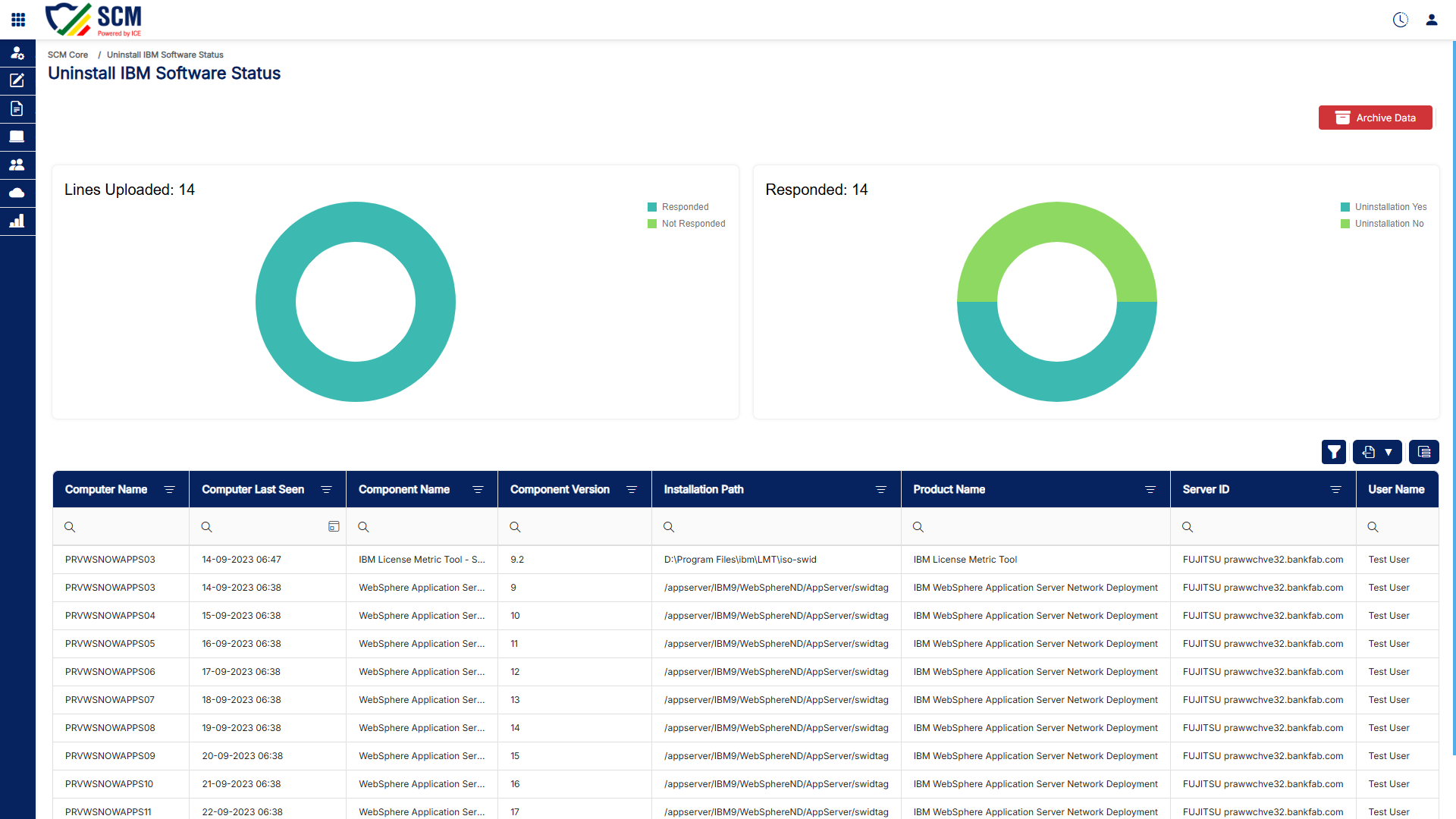Select the PRVWSNOWAPPS07 computer name cell

click(x=121, y=700)
